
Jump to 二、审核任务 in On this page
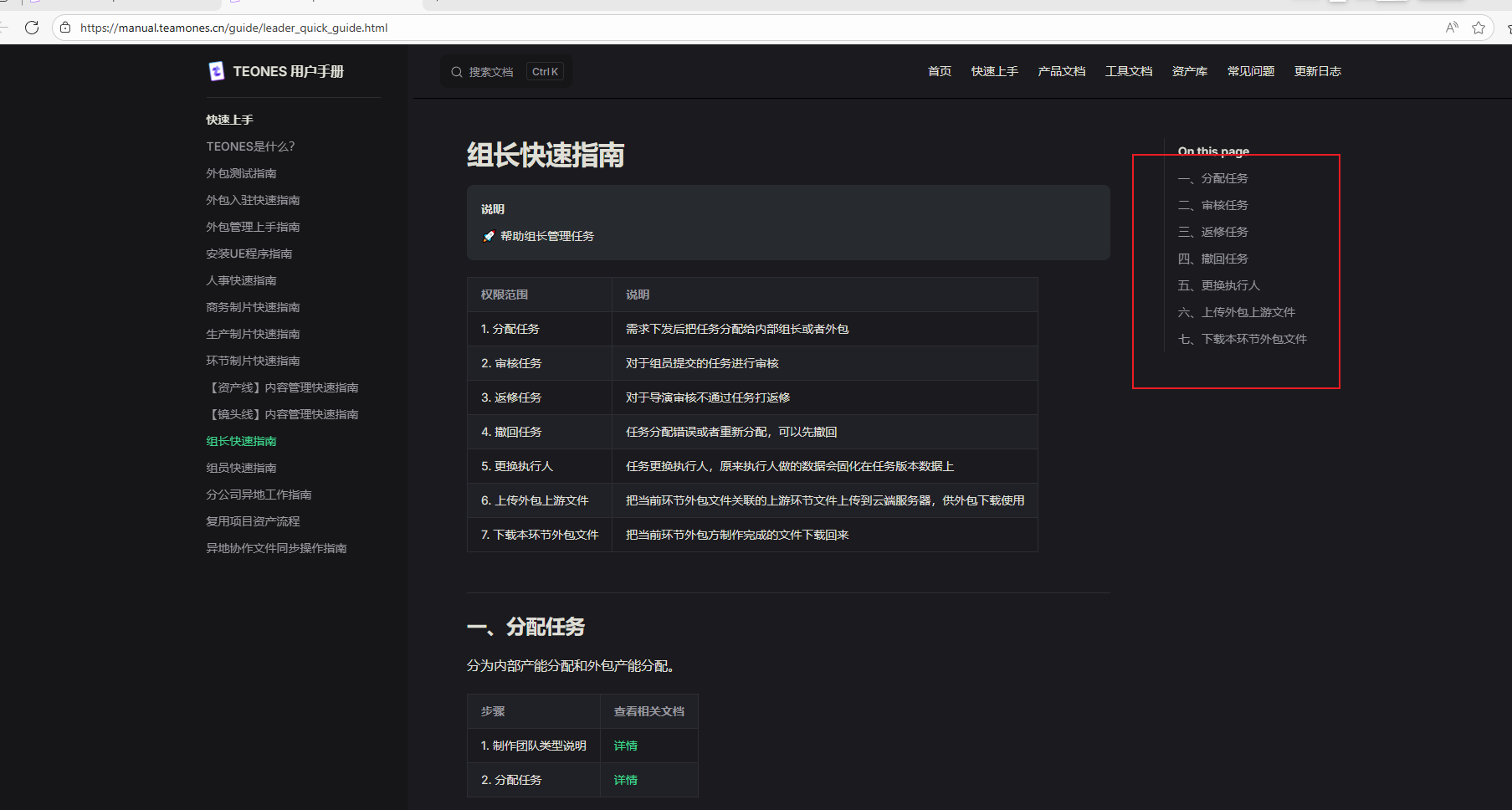[x=1212, y=205]
